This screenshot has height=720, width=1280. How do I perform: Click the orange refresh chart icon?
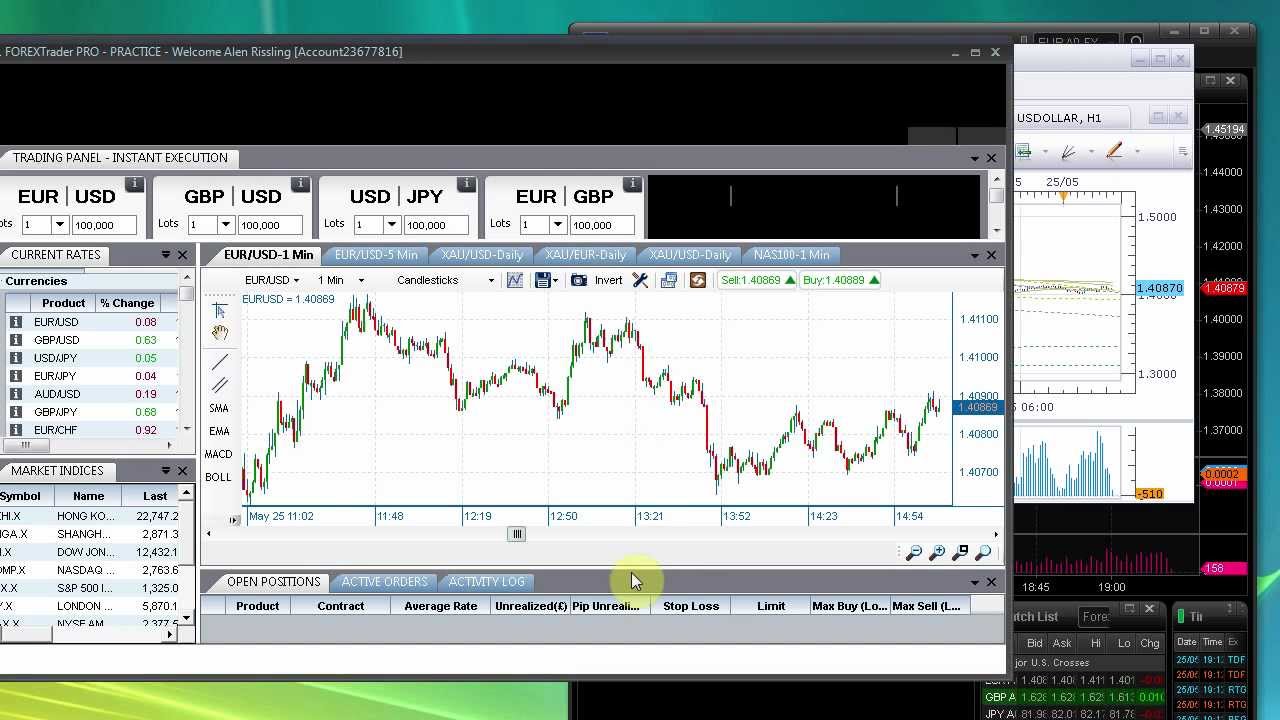pyautogui.click(x=698, y=280)
